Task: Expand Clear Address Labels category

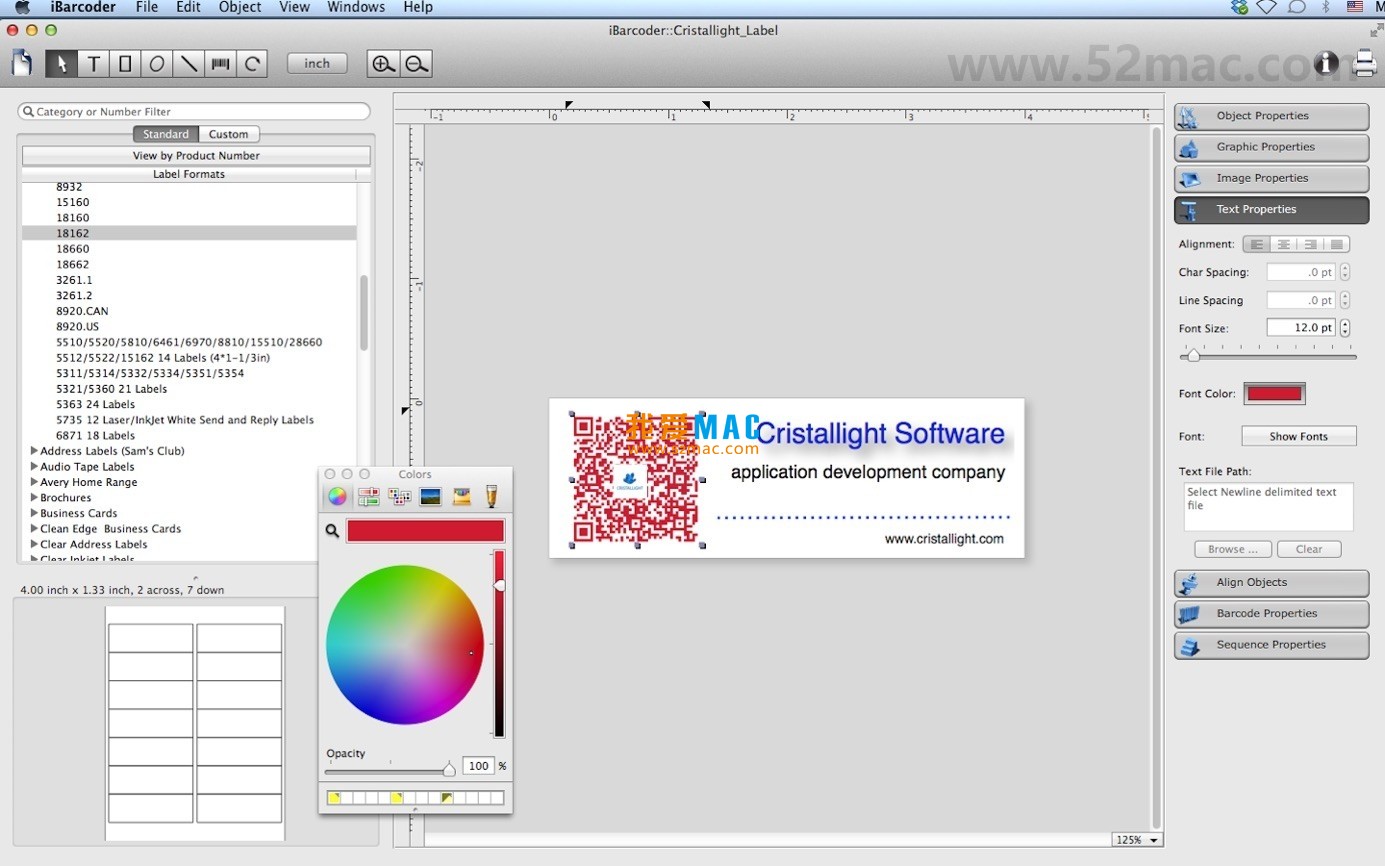Action: pyautogui.click(x=35, y=544)
